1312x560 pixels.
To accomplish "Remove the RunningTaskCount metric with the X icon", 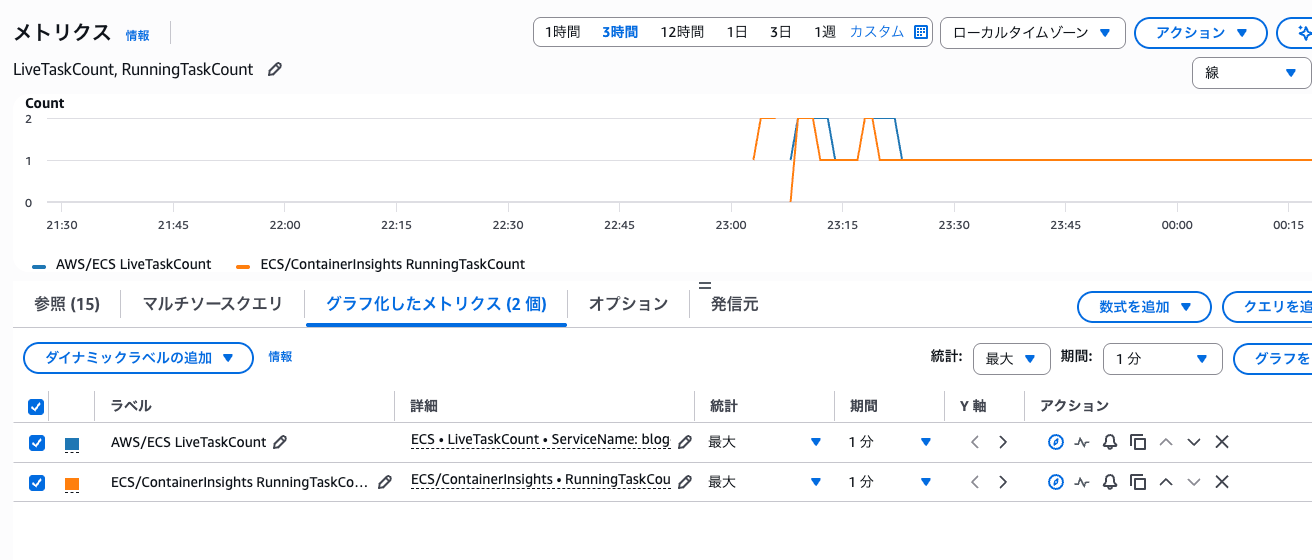I will 1221,482.
